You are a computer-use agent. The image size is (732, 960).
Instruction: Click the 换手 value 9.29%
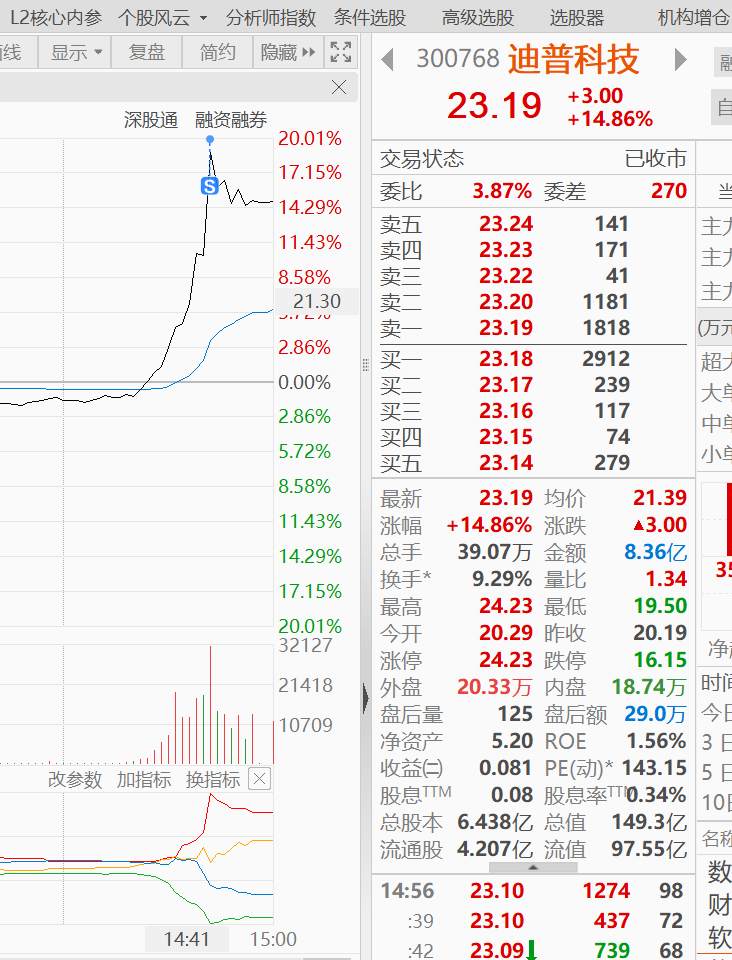[502, 579]
